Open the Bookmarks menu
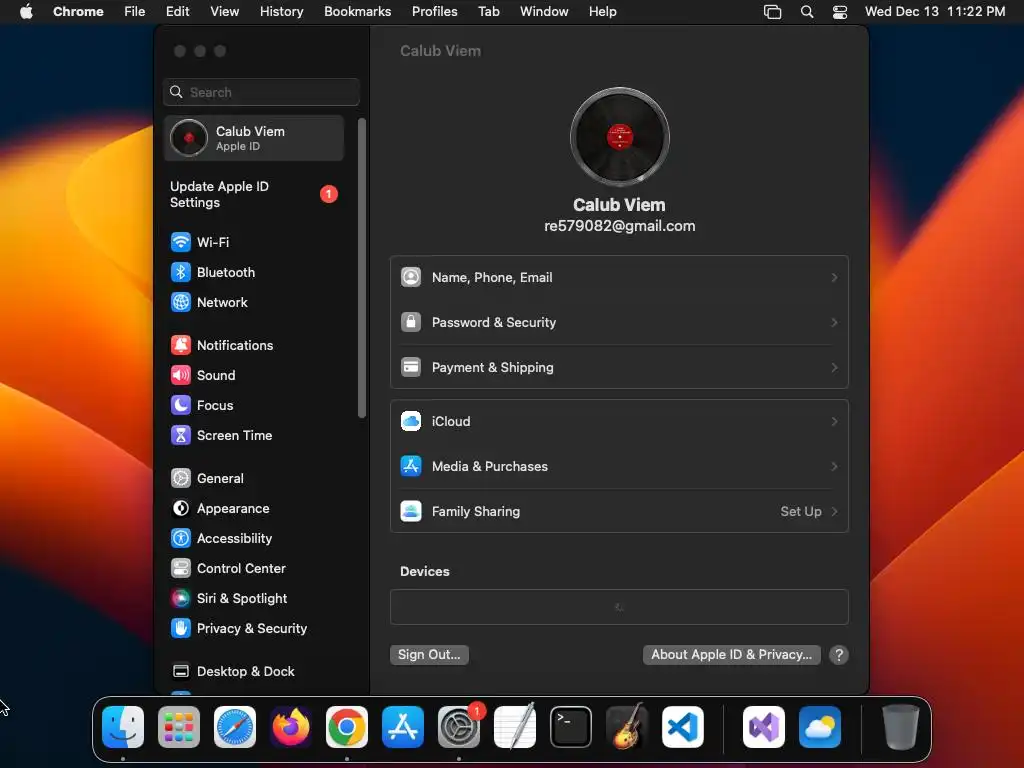The image size is (1024, 768). tap(358, 12)
